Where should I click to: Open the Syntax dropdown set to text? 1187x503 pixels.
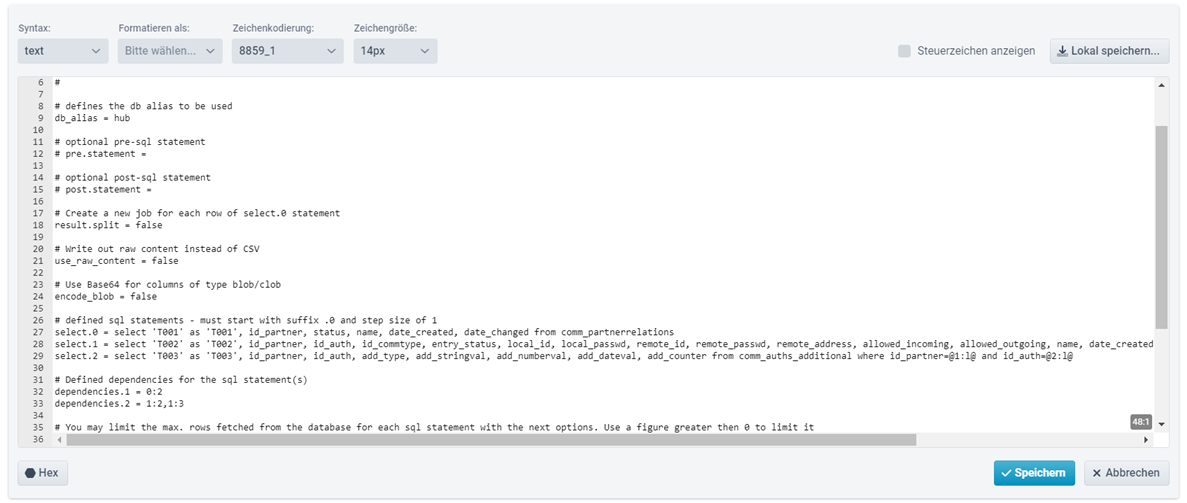(x=63, y=51)
